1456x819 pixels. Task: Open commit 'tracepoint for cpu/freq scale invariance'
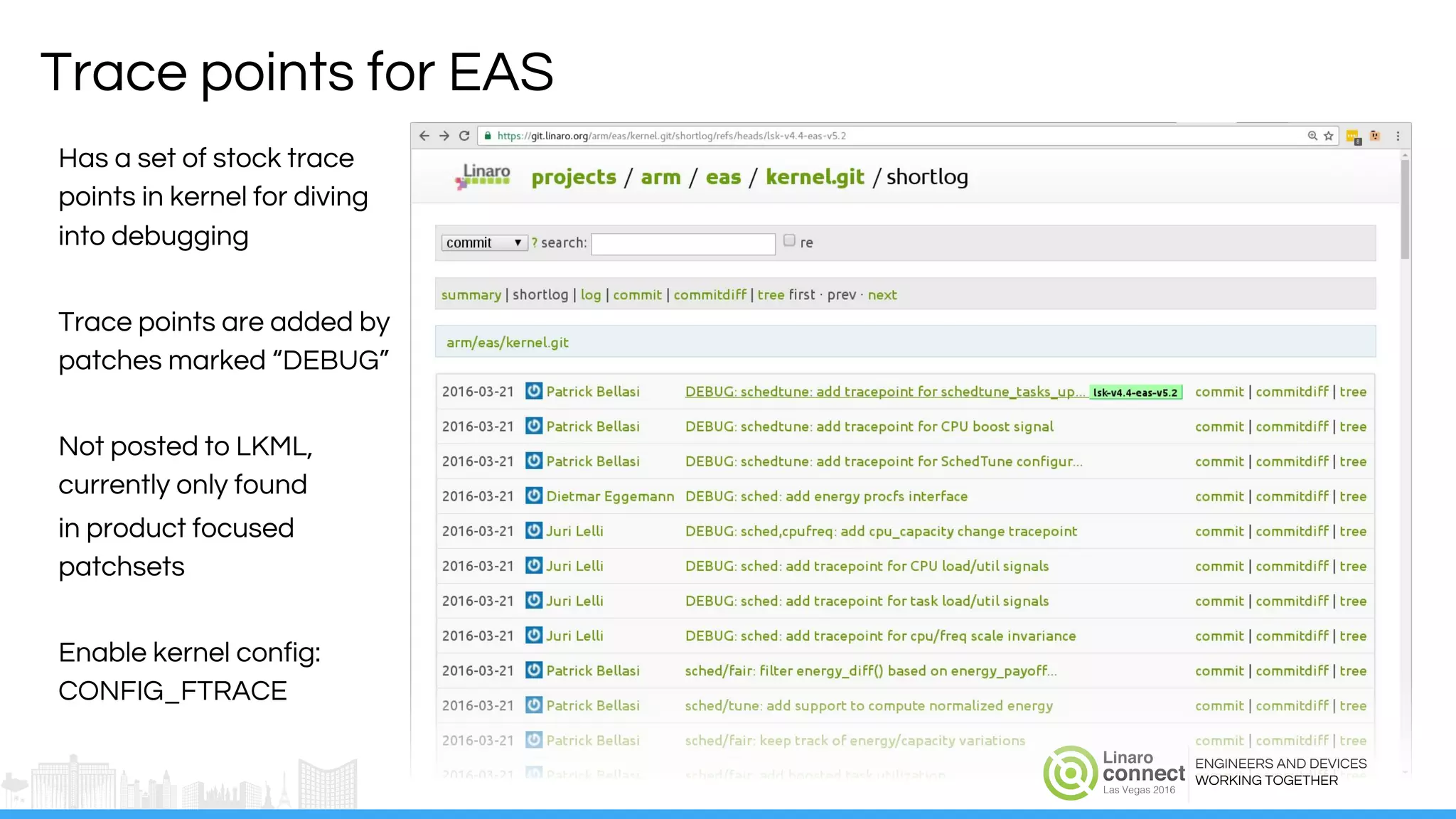tap(880, 636)
